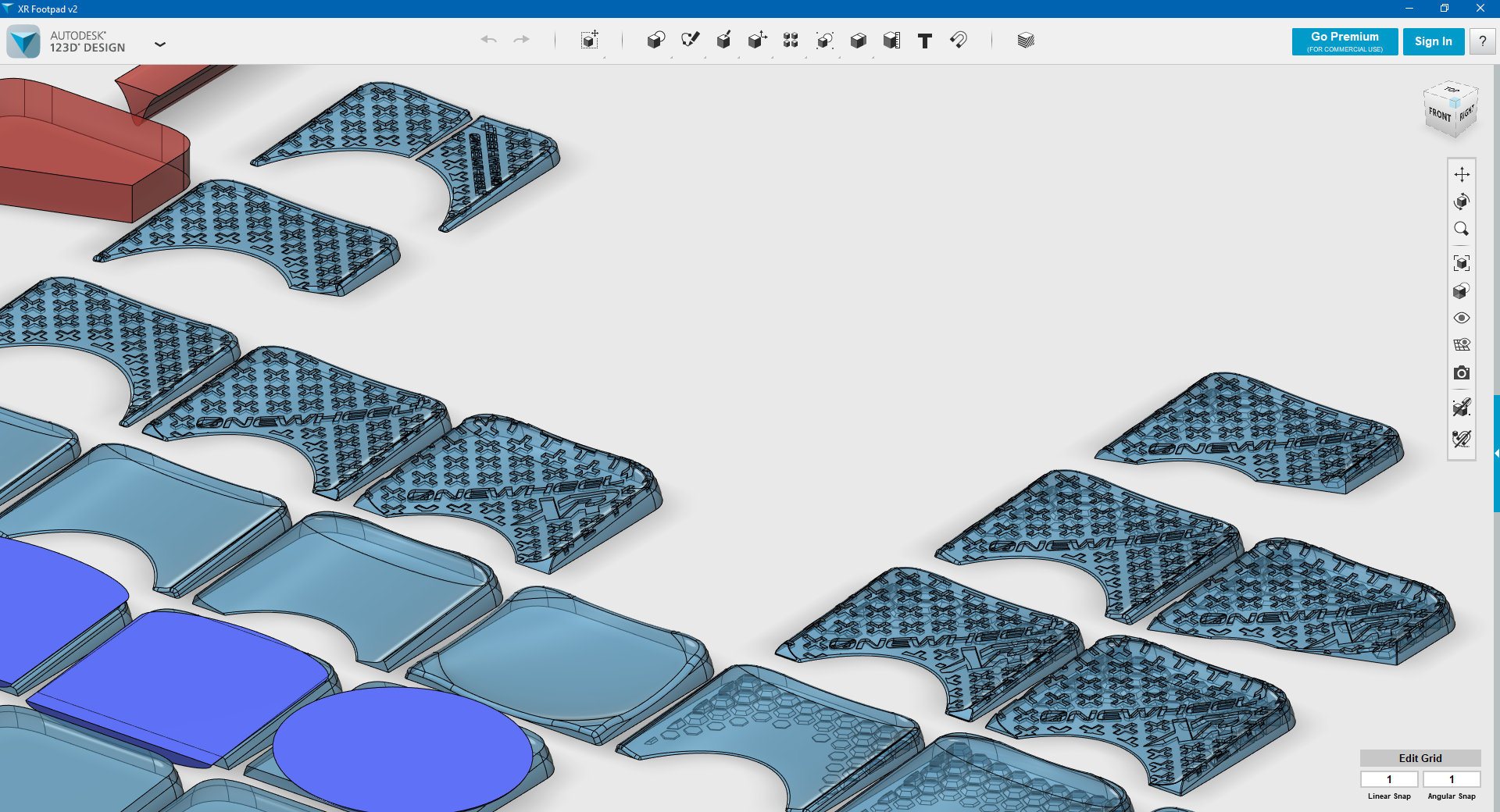Click the TOP face of the view cube
Image resolution: width=1500 pixels, height=812 pixels.
point(1452,90)
